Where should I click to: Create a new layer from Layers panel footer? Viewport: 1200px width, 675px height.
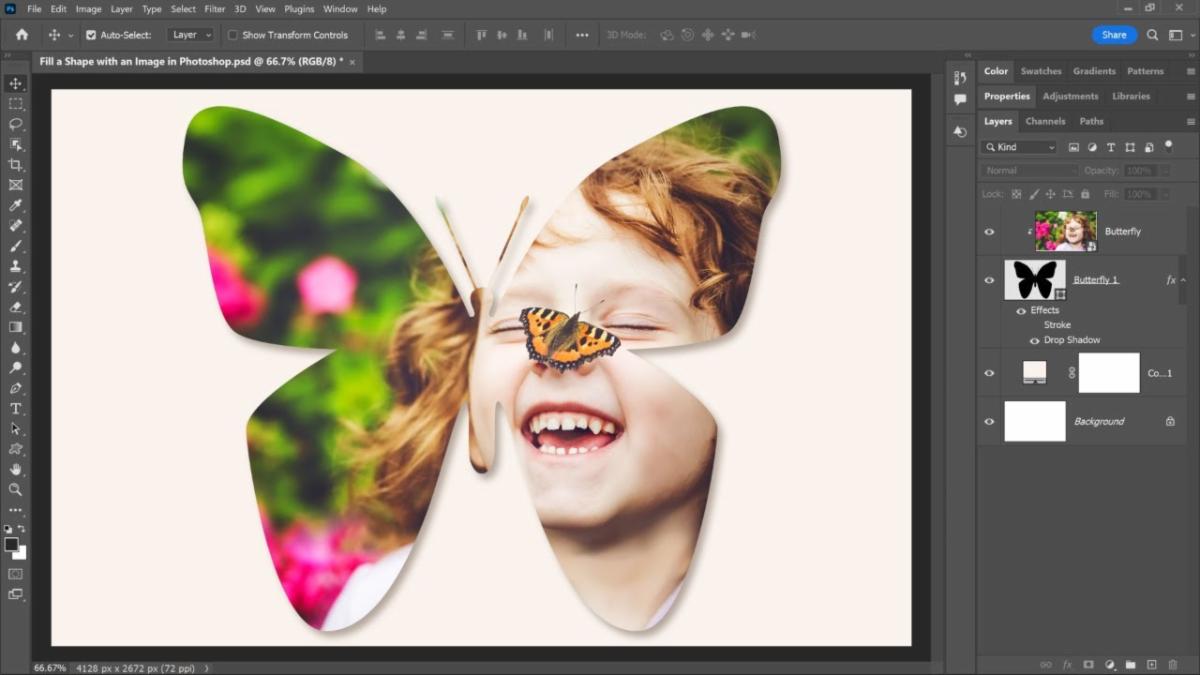(1151, 664)
